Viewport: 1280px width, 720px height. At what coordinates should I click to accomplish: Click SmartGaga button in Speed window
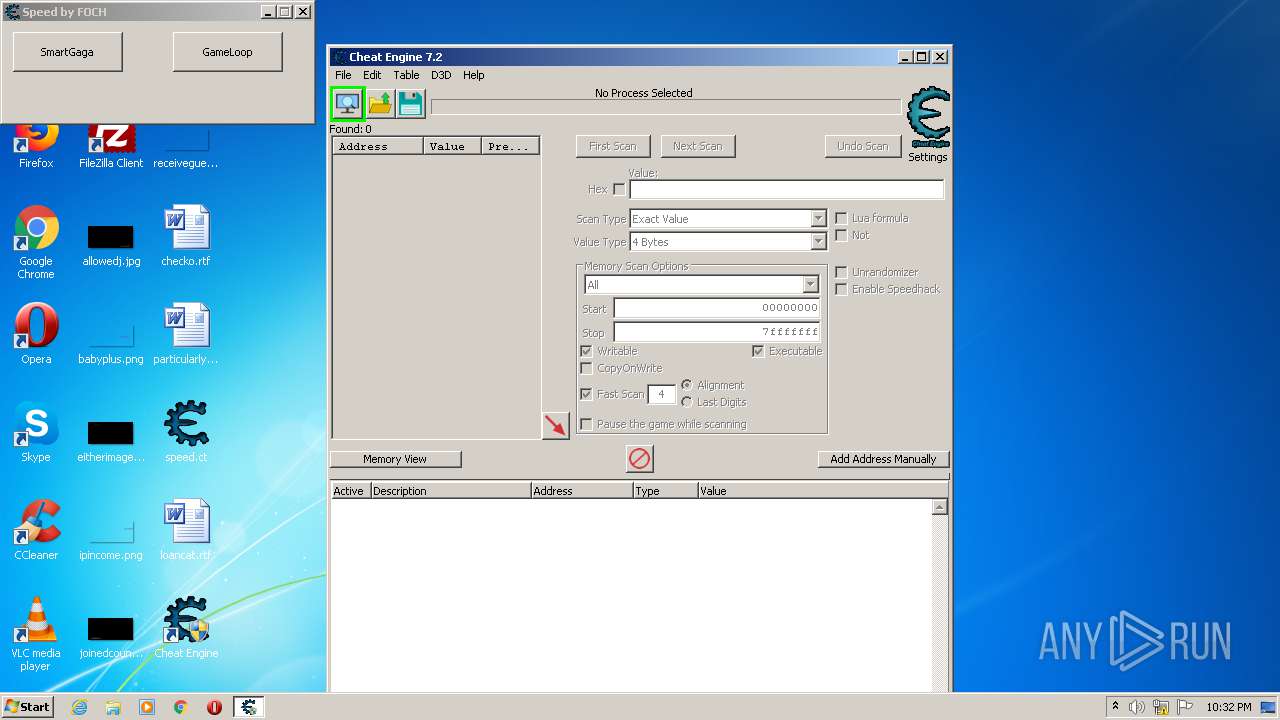click(x=67, y=52)
